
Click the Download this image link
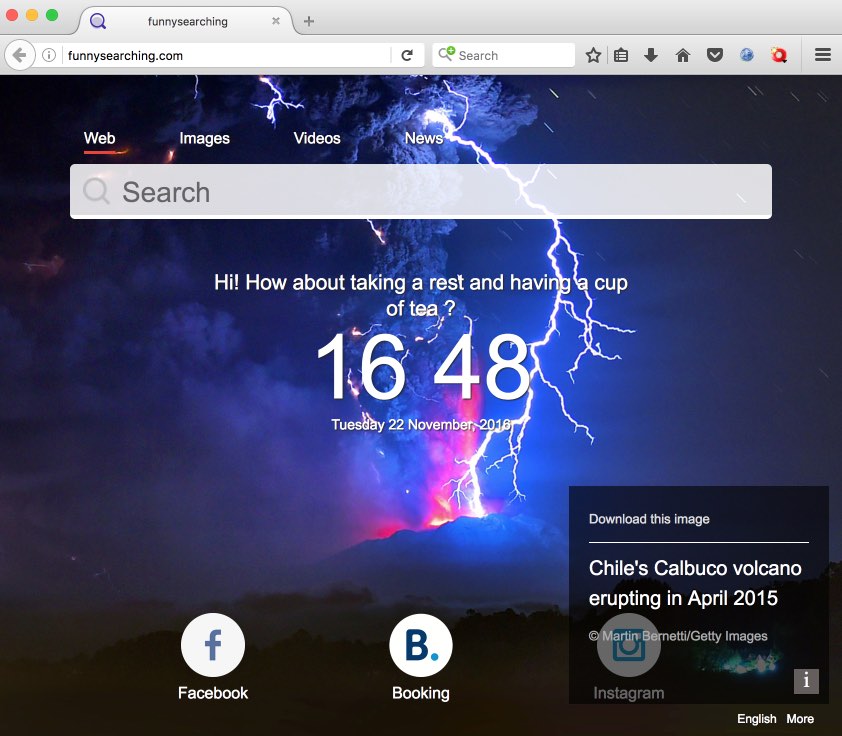(x=649, y=519)
